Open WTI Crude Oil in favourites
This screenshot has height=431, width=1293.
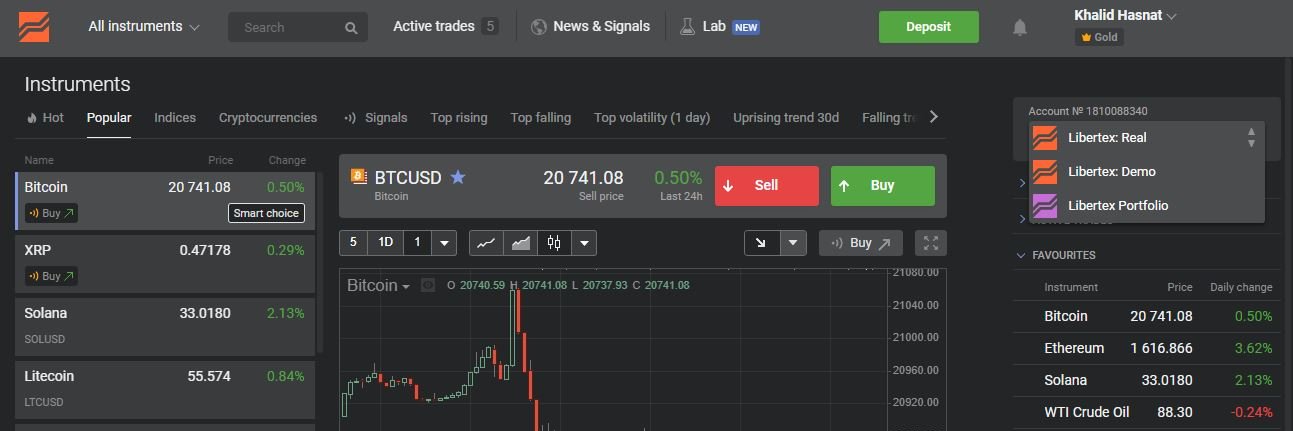(1146, 412)
